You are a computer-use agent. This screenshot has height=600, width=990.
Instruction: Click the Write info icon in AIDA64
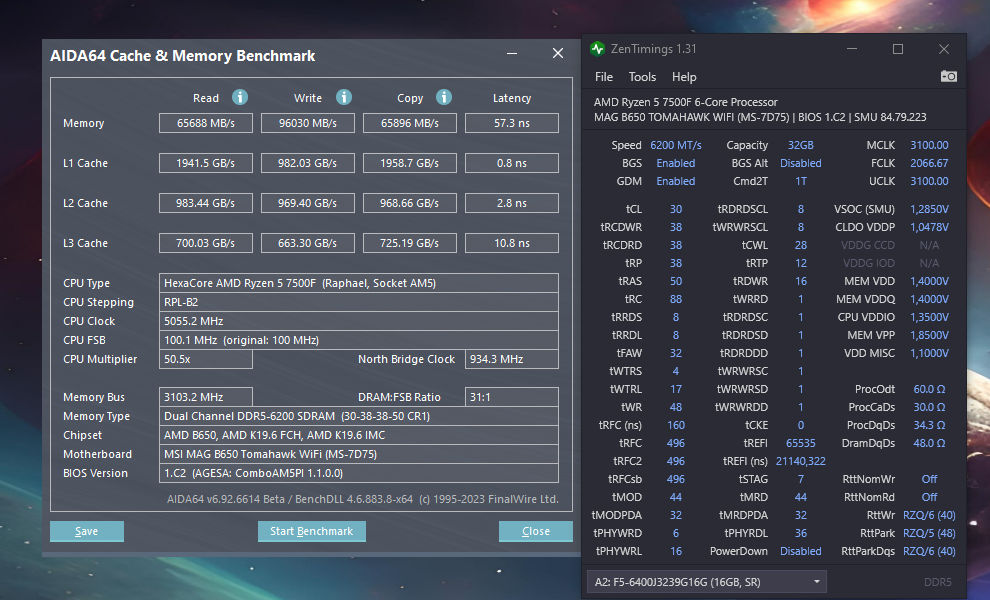343,97
